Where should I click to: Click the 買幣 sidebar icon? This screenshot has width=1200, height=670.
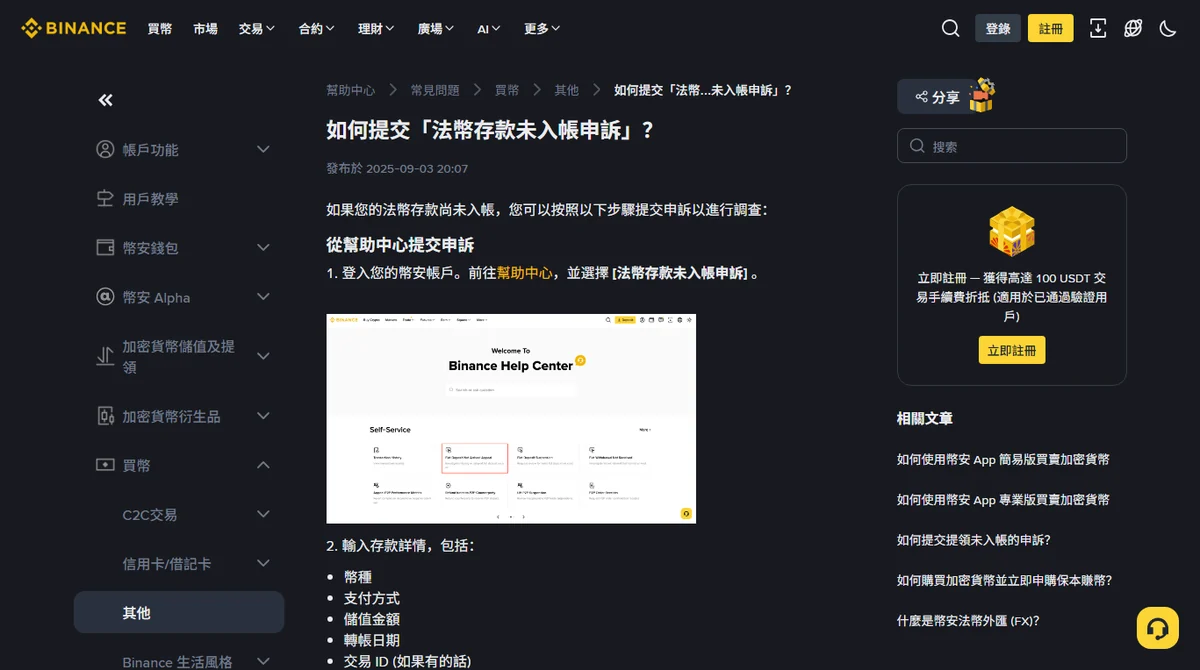[105, 465]
